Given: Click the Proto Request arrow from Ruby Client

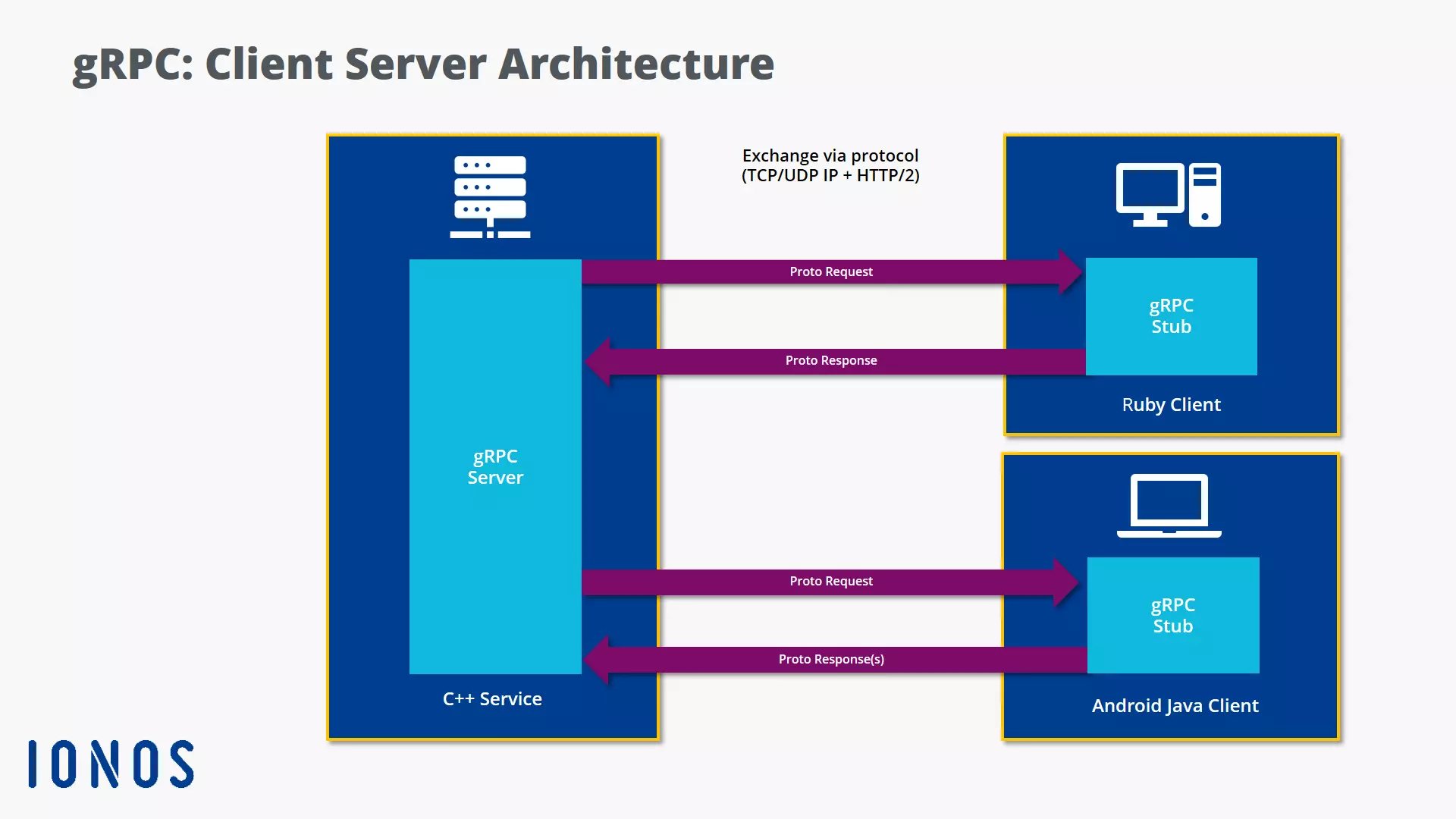Looking at the screenshot, I should (x=831, y=271).
